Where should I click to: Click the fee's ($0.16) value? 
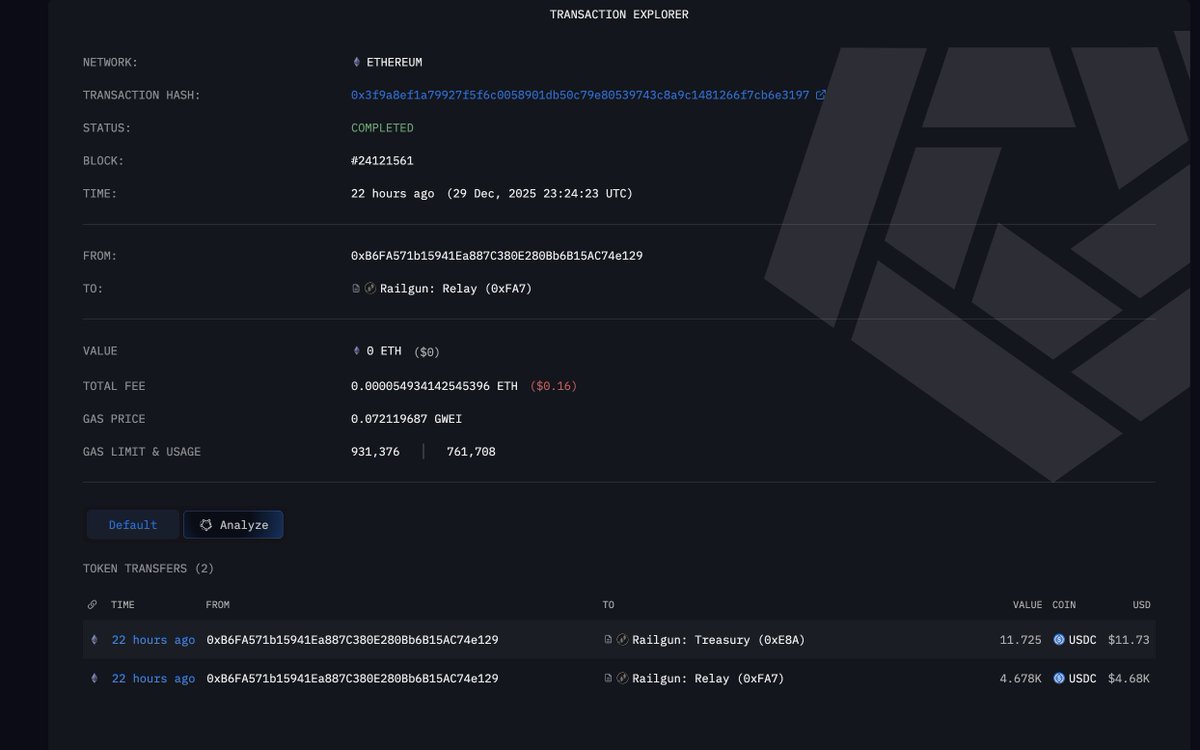[x=554, y=386]
